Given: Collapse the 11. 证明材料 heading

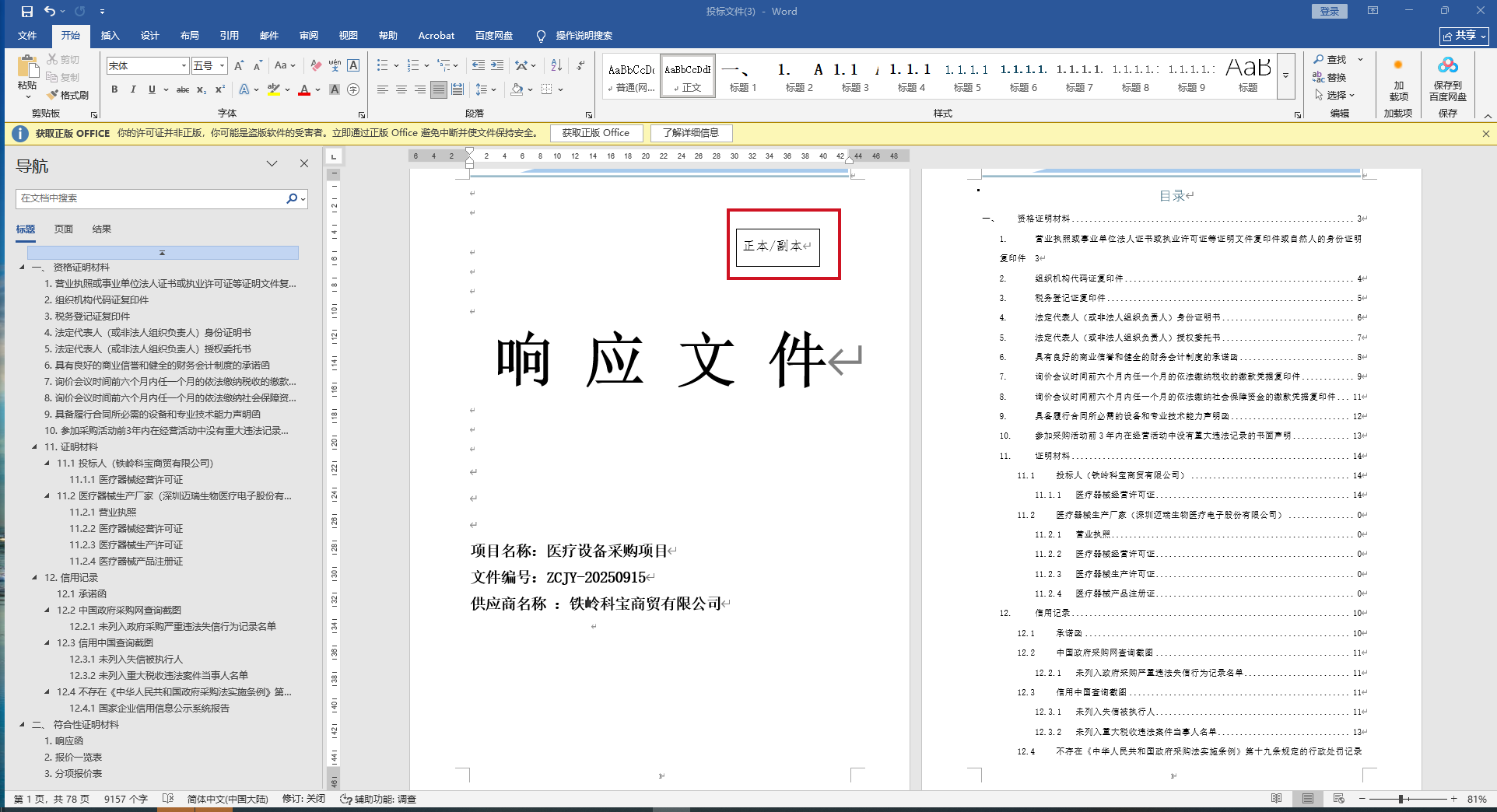Looking at the screenshot, I should (34, 447).
